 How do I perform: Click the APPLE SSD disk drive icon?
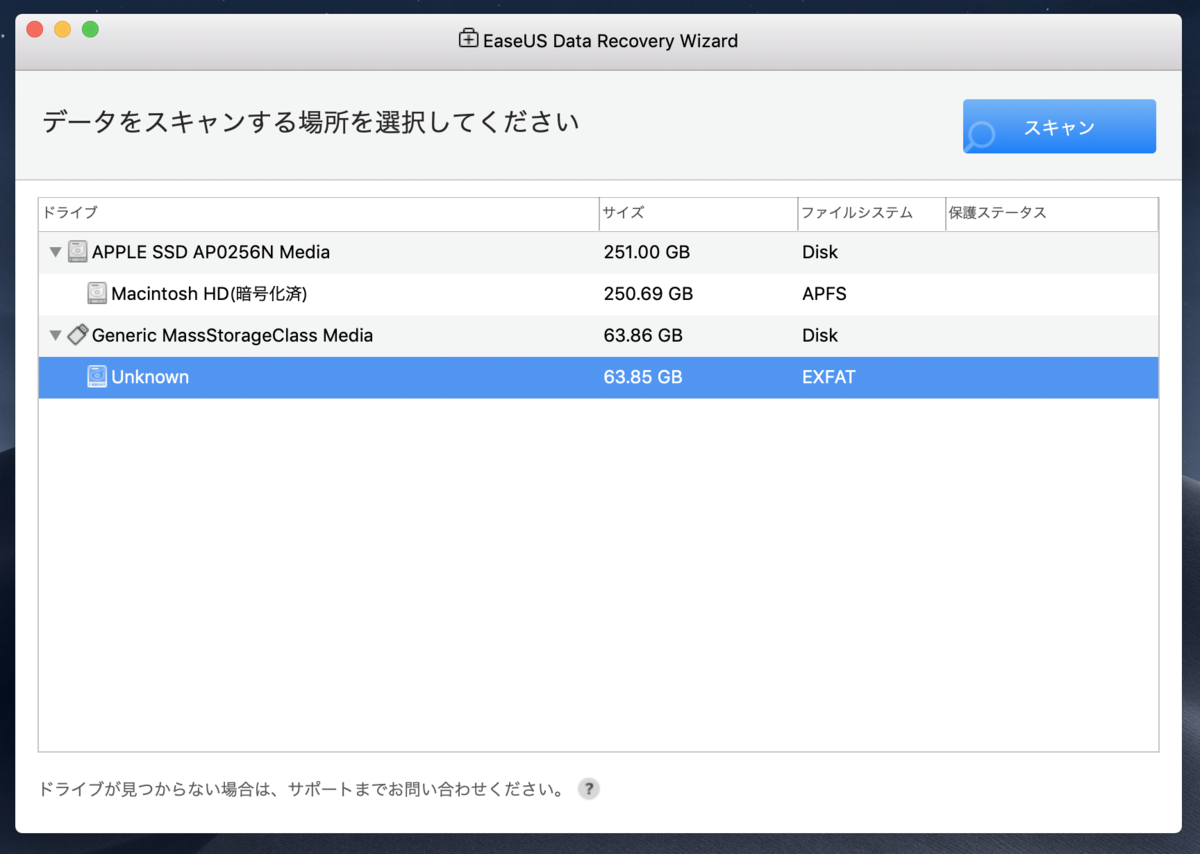click(x=78, y=252)
